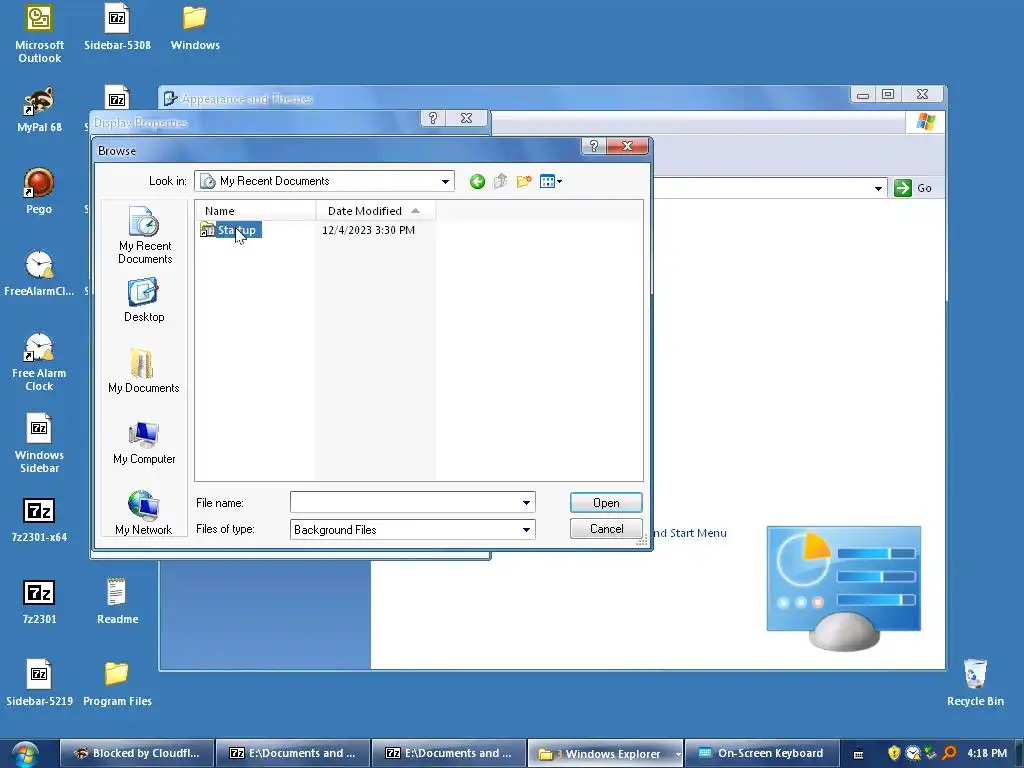Close the Browse dialog
Viewport: 1024px width, 768px height.
627,146
